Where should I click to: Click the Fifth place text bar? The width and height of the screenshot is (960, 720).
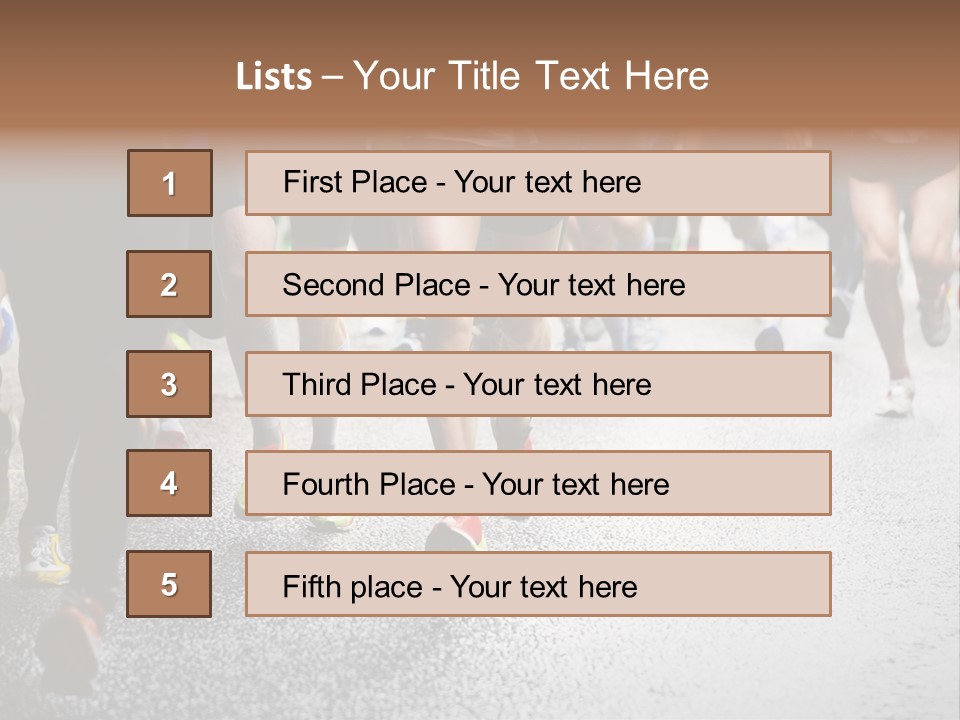tap(538, 584)
